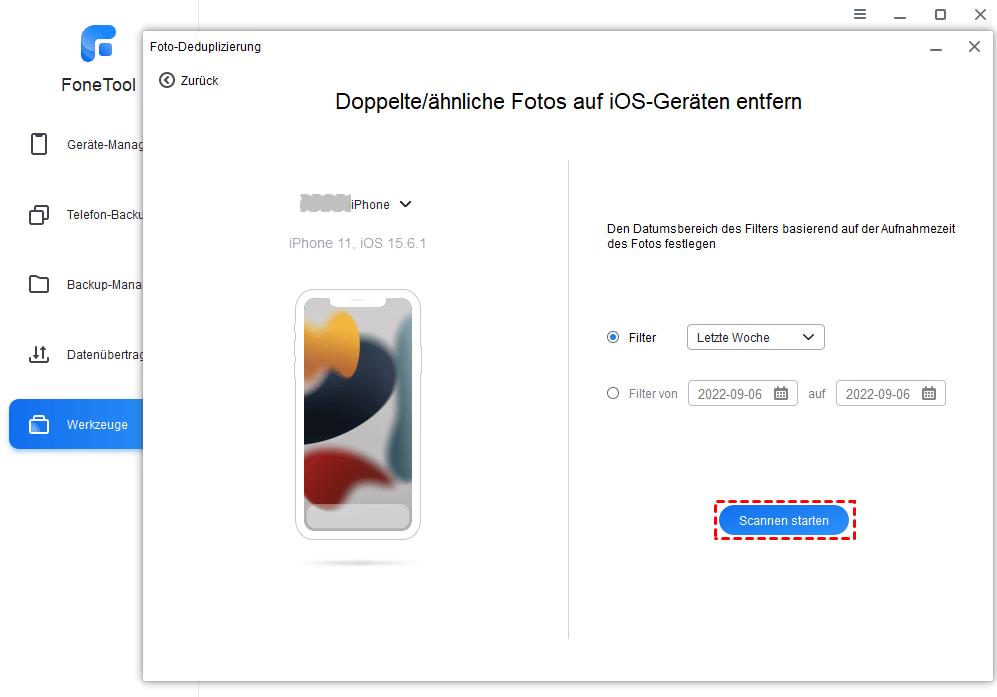Image resolution: width=997 pixels, height=697 pixels.
Task: Open Geräte-Manager menu entry
Action: (x=105, y=145)
